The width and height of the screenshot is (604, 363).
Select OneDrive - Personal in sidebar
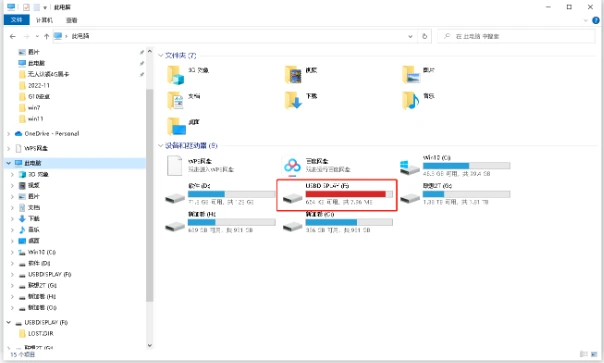47,134
